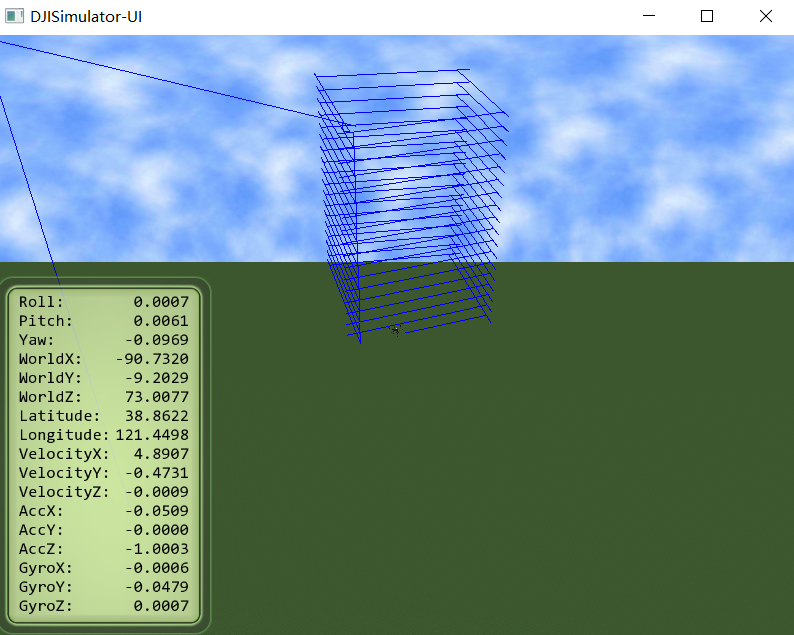This screenshot has width=794, height=635.
Task: Maximize the simulator window
Action: coord(707,16)
